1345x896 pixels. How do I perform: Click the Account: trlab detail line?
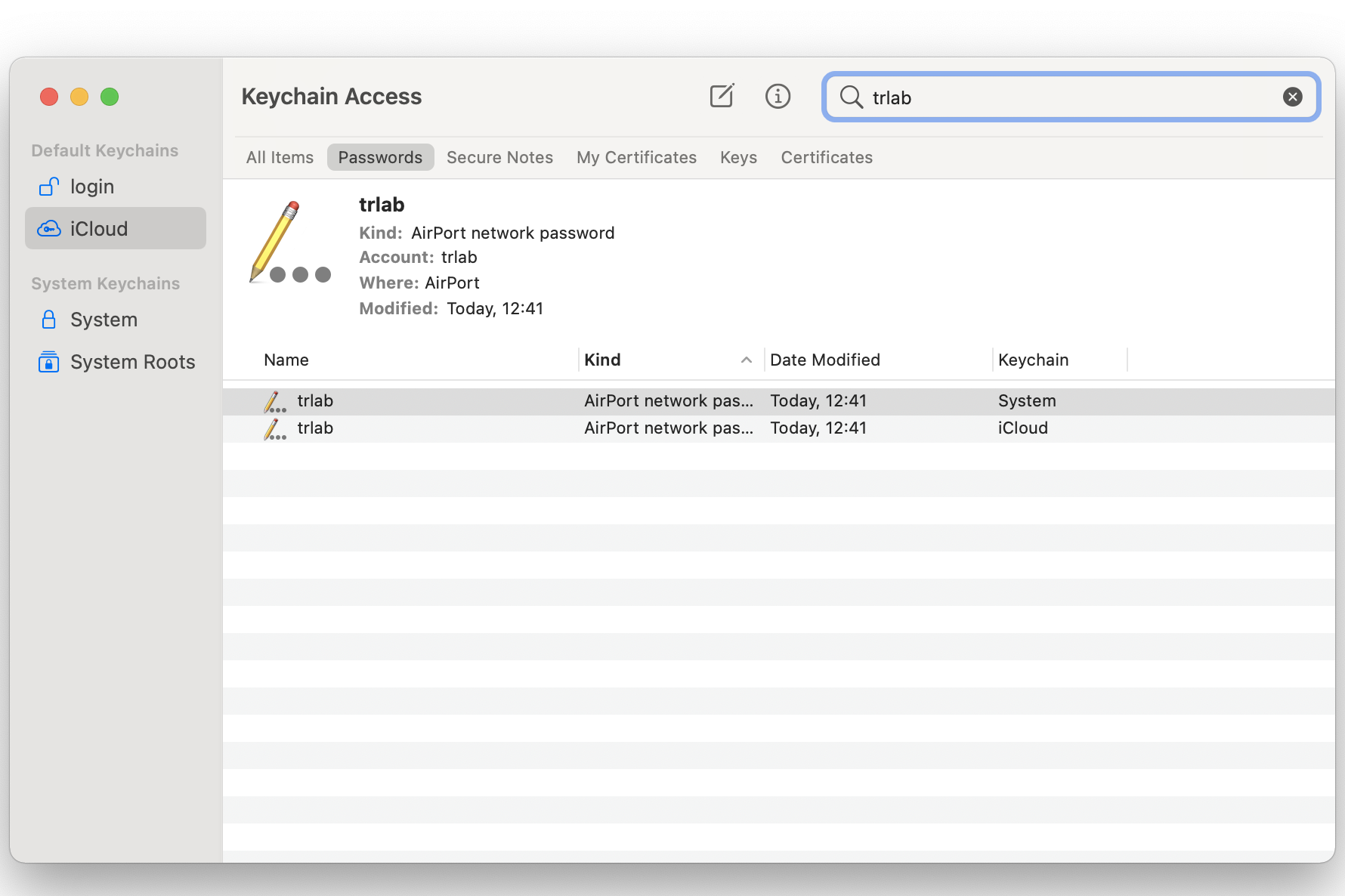(x=418, y=258)
